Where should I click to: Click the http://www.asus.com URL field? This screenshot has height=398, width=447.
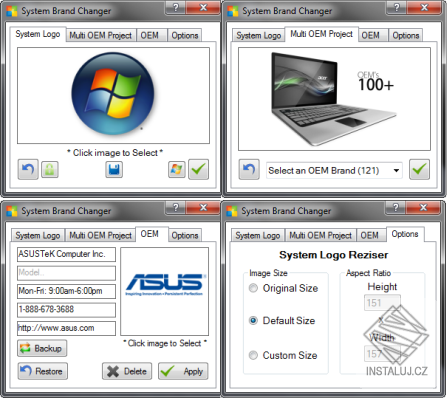[66, 328]
